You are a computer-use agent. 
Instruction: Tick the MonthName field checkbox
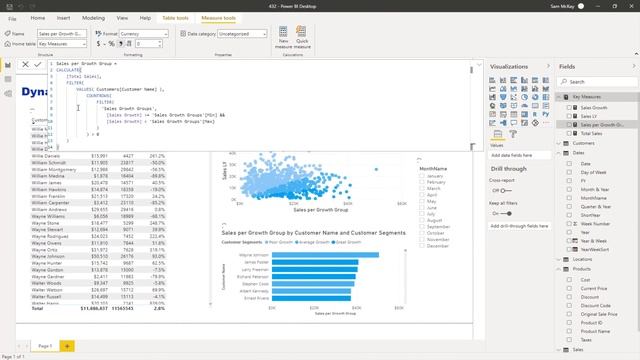[569, 198]
